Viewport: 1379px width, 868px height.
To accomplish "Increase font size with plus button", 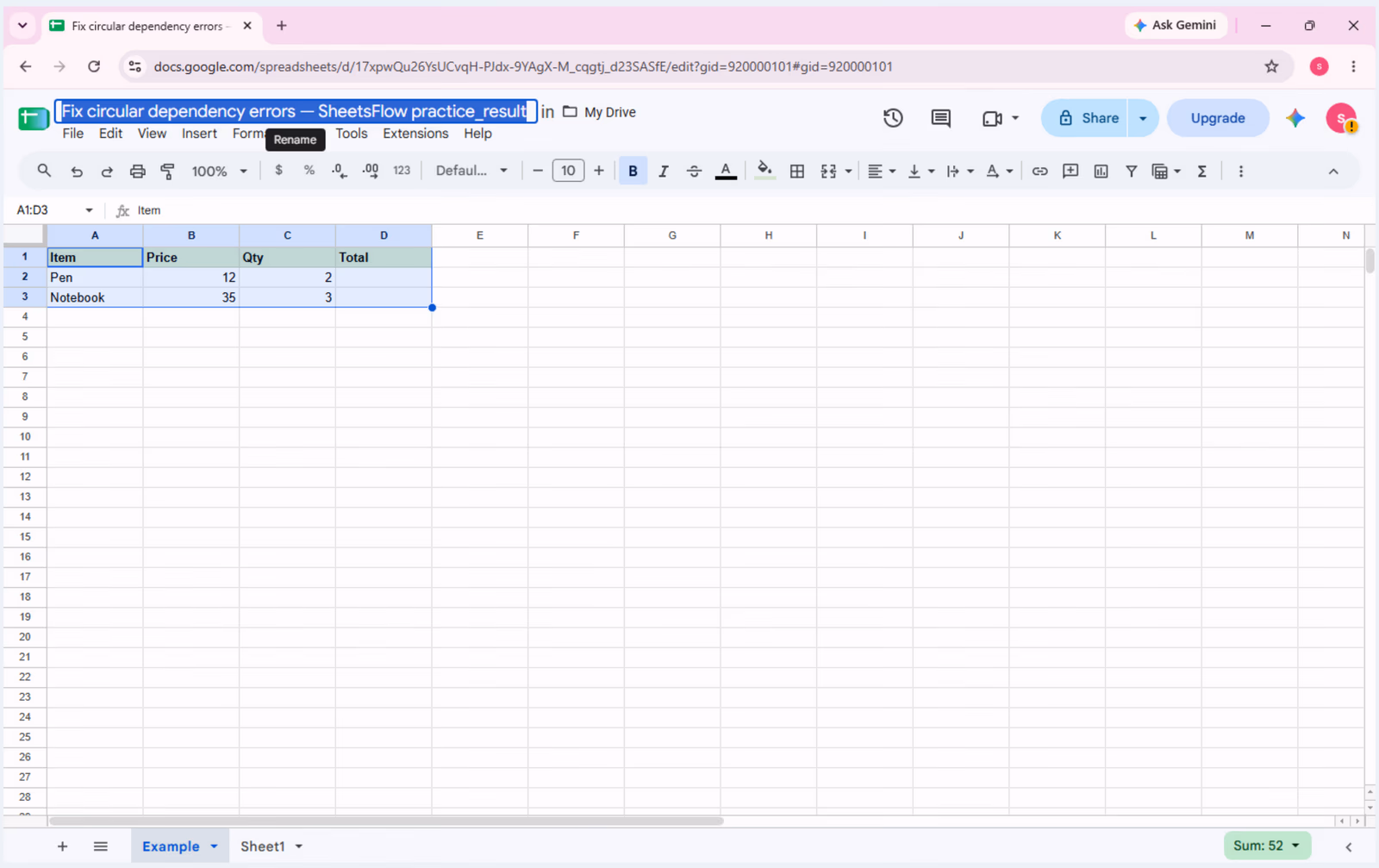I will (x=599, y=171).
